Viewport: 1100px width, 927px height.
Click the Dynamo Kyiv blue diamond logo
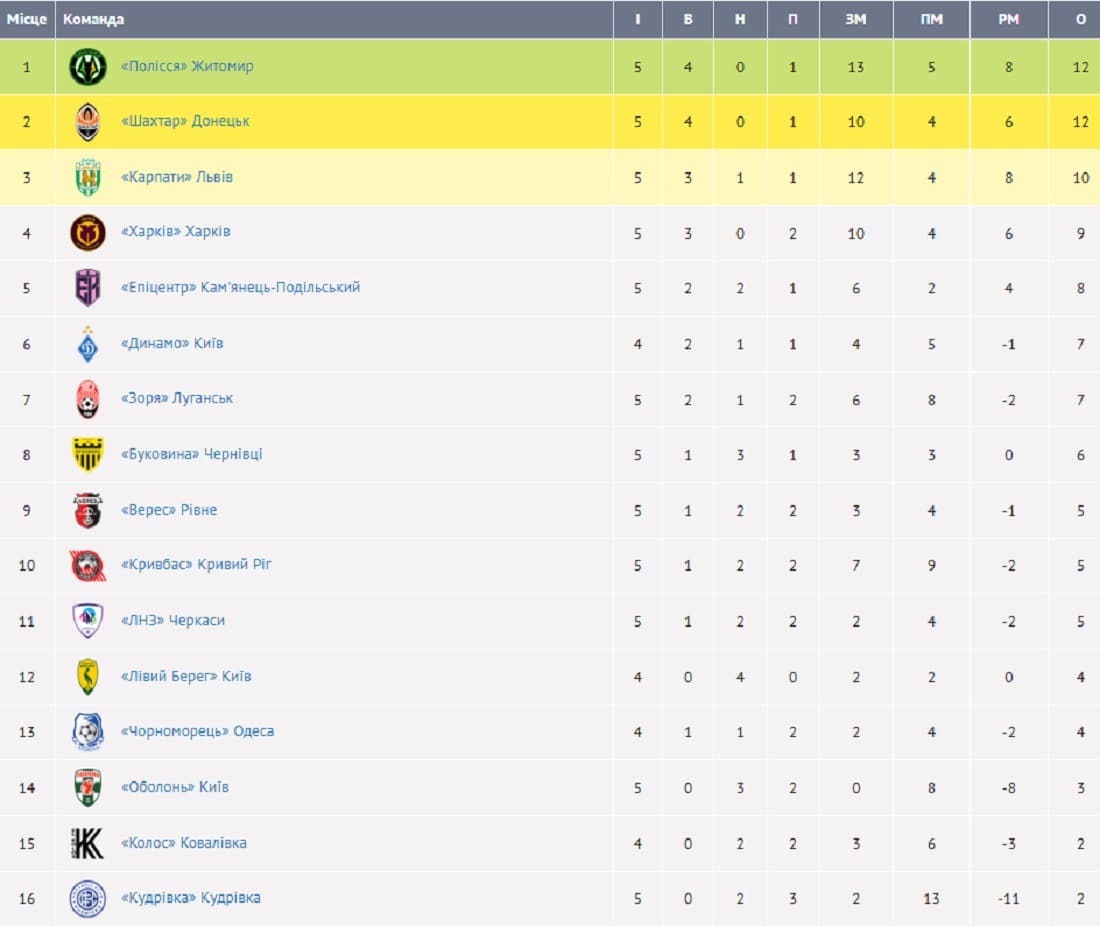pos(88,344)
